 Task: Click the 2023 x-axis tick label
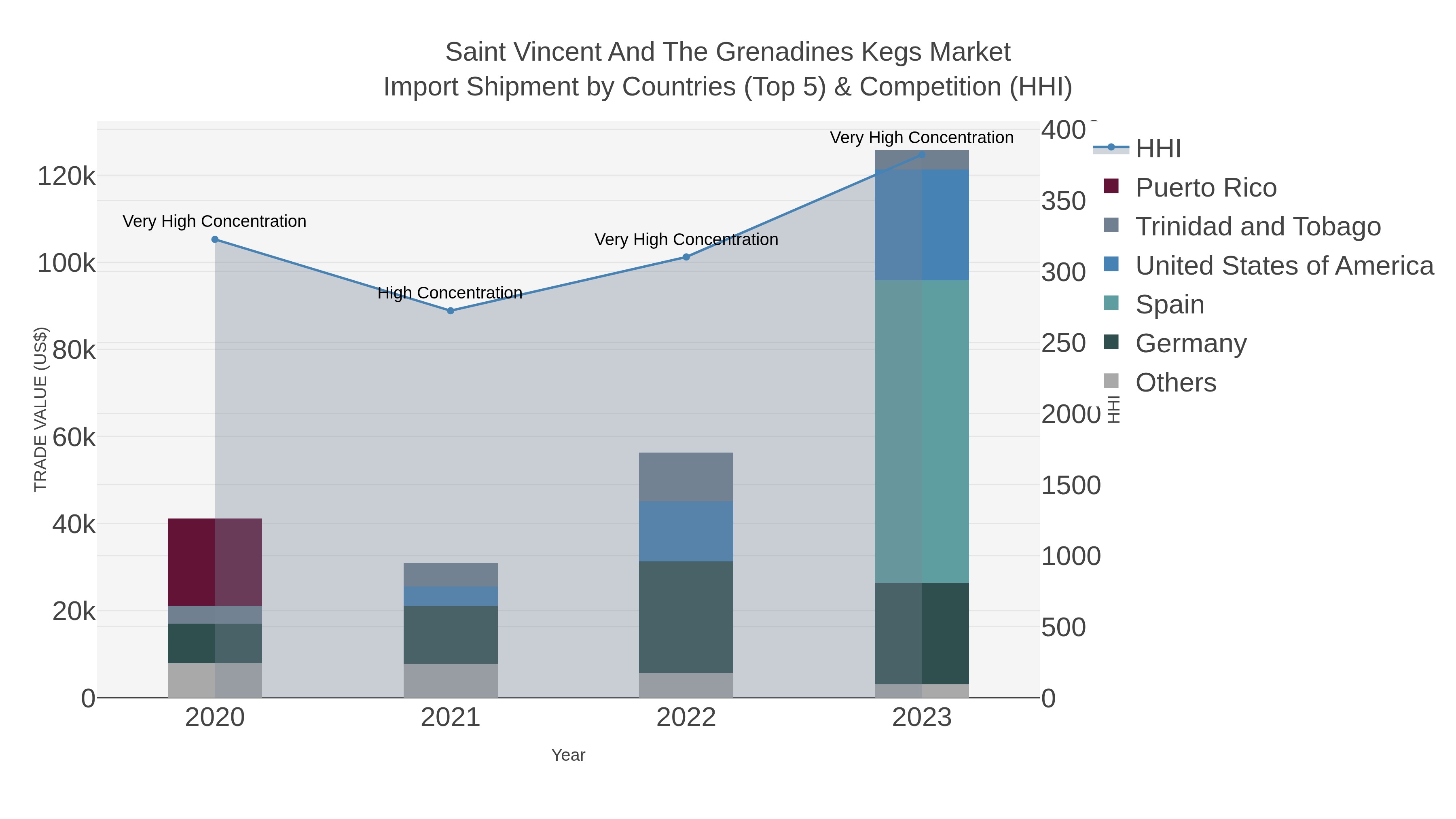click(x=922, y=718)
